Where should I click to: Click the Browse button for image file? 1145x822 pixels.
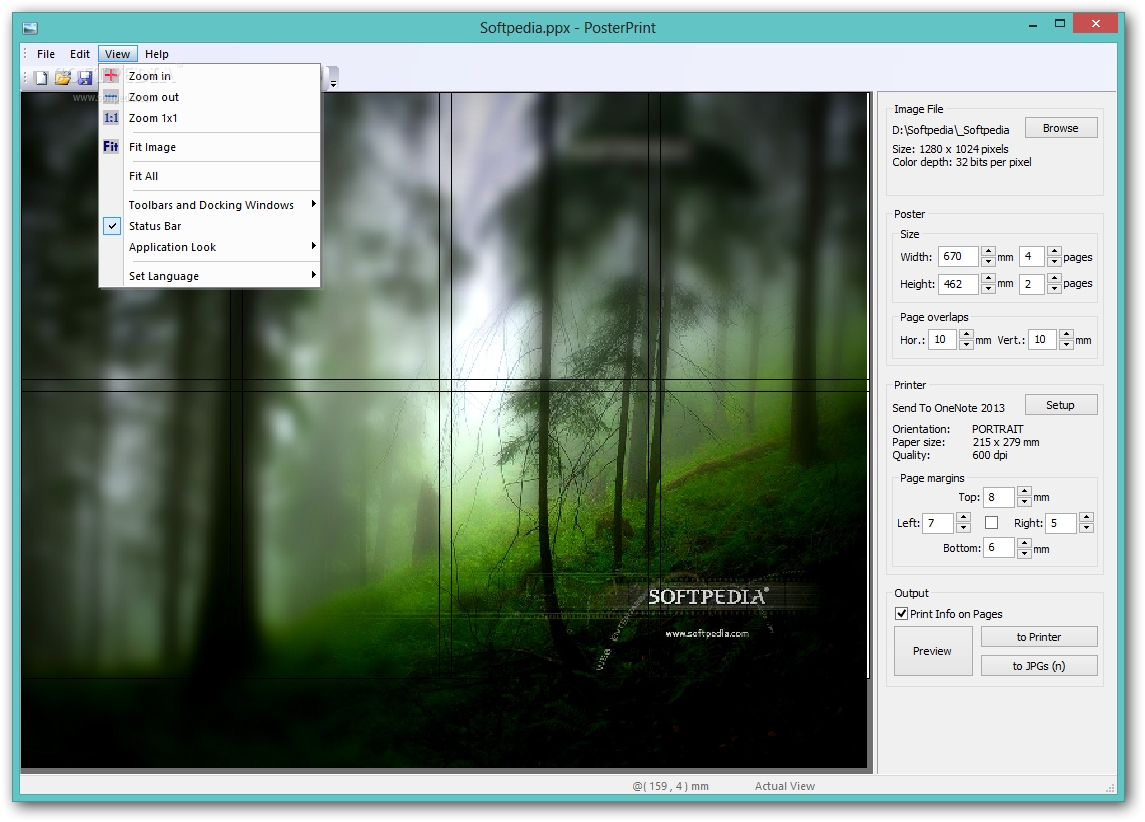click(1060, 128)
